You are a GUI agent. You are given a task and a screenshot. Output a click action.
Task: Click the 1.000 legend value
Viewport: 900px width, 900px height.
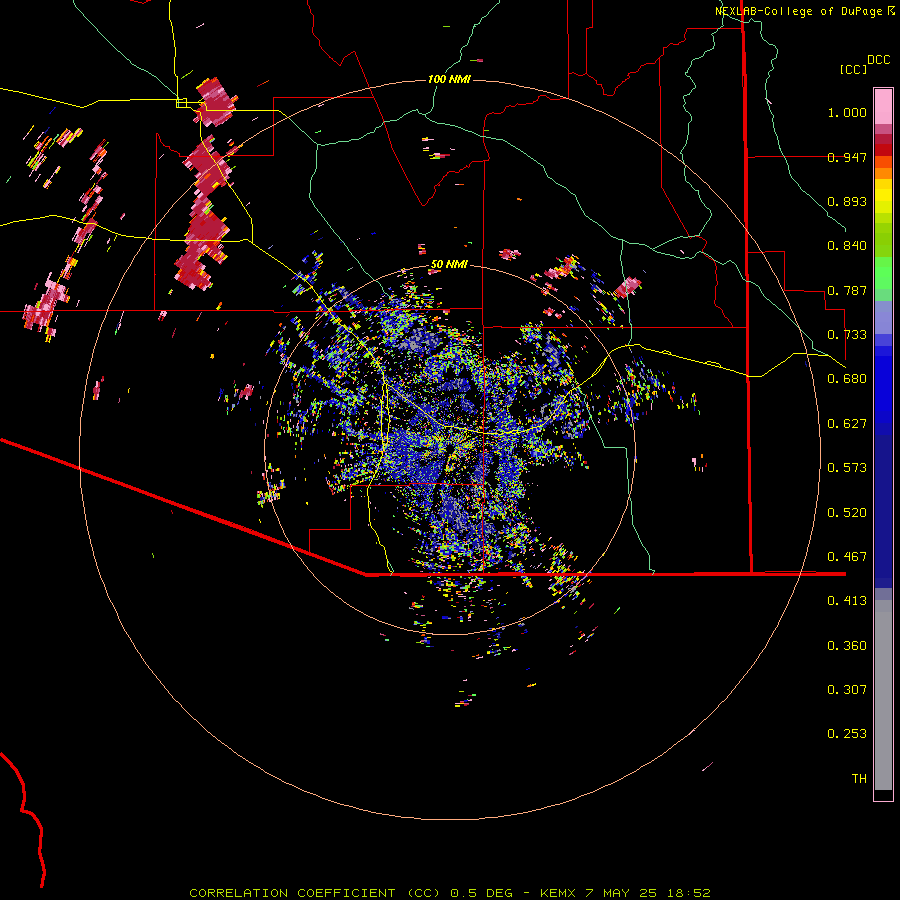point(847,112)
